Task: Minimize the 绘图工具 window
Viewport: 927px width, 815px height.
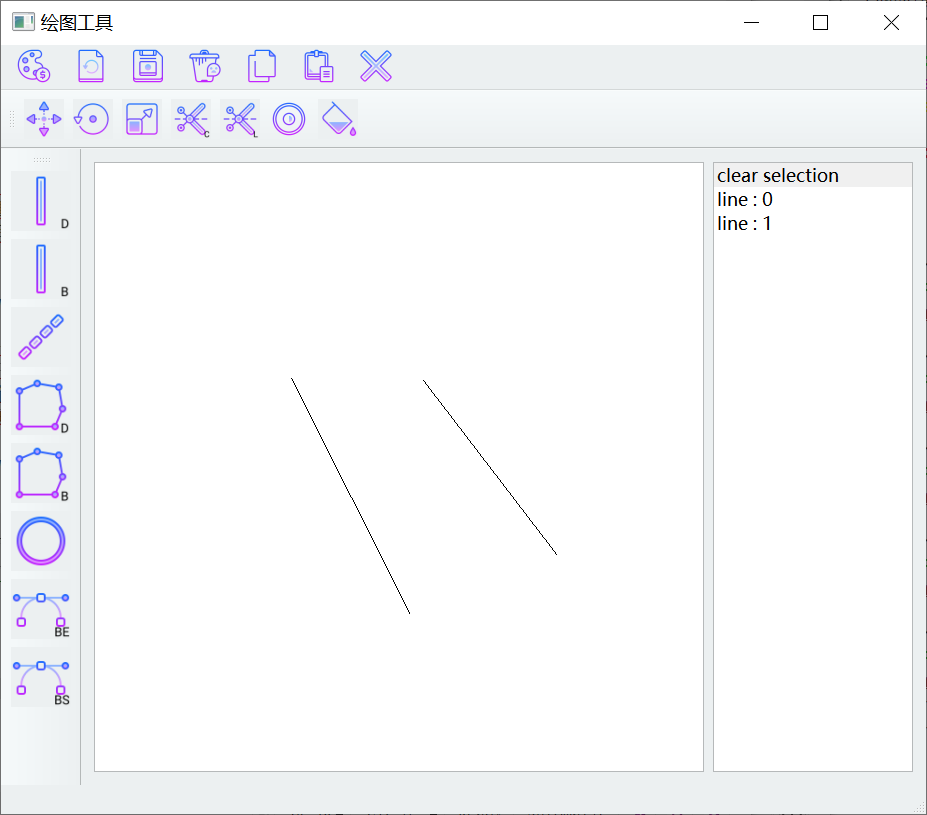Action: click(x=751, y=22)
